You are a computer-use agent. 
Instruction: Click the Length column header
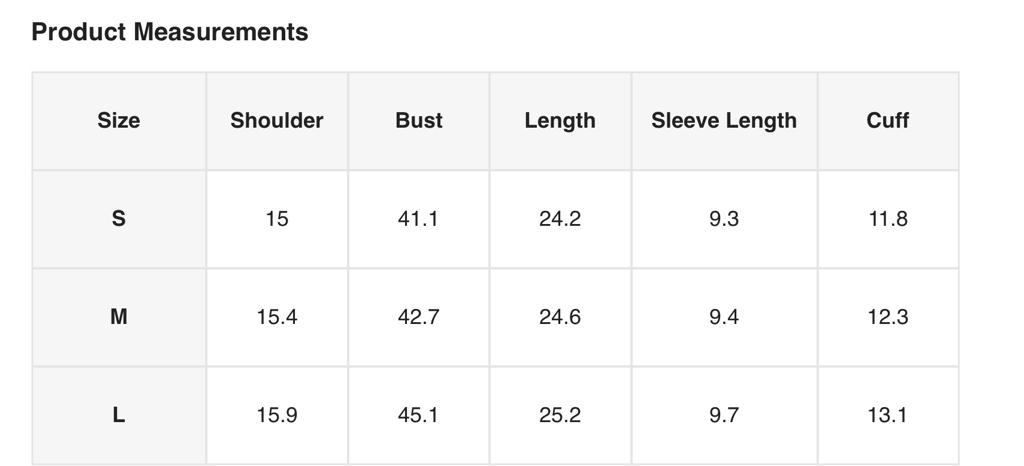tap(560, 121)
